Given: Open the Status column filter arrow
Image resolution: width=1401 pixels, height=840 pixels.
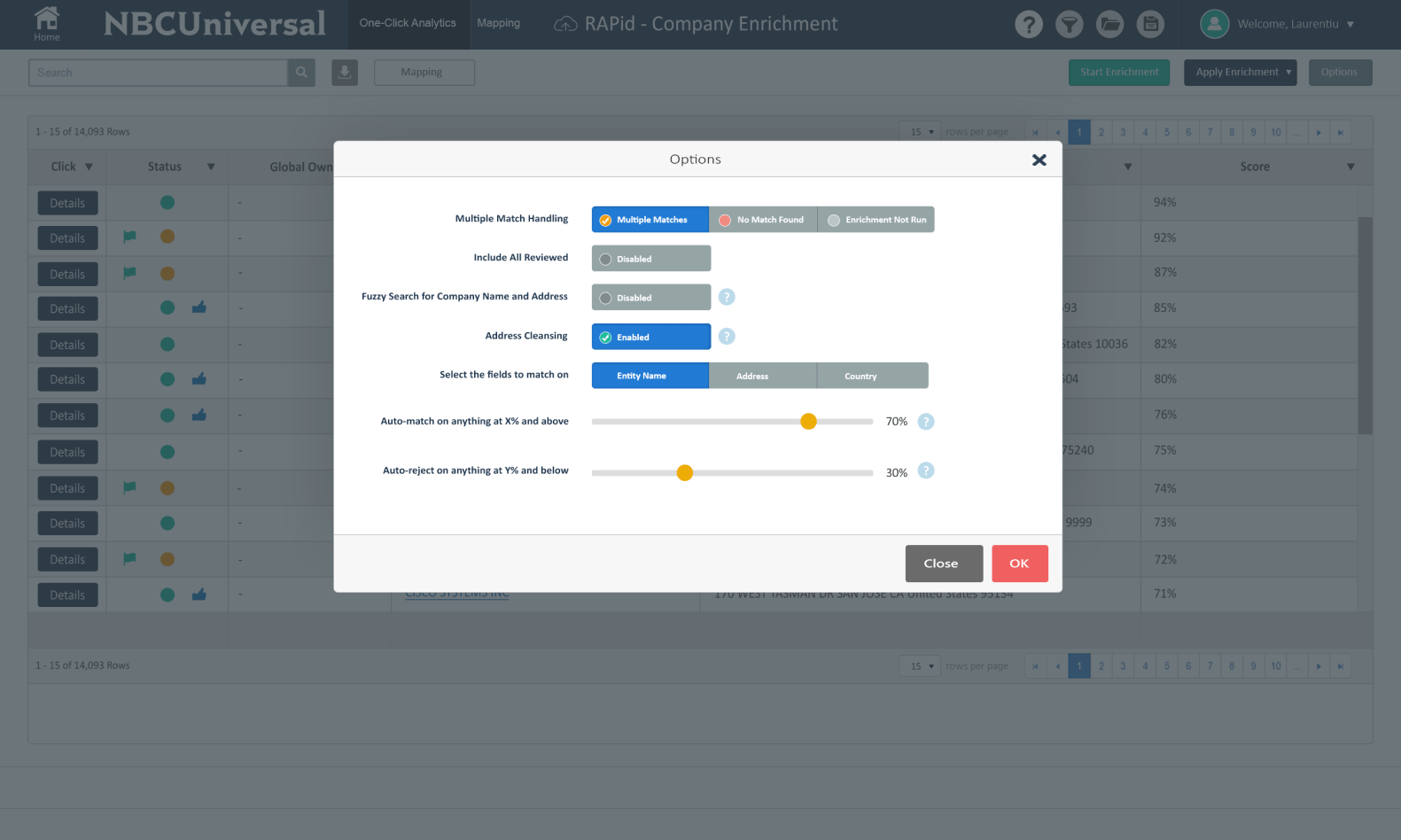Looking at the screenshot, I should pyautogui.click(x=211, y=167).
